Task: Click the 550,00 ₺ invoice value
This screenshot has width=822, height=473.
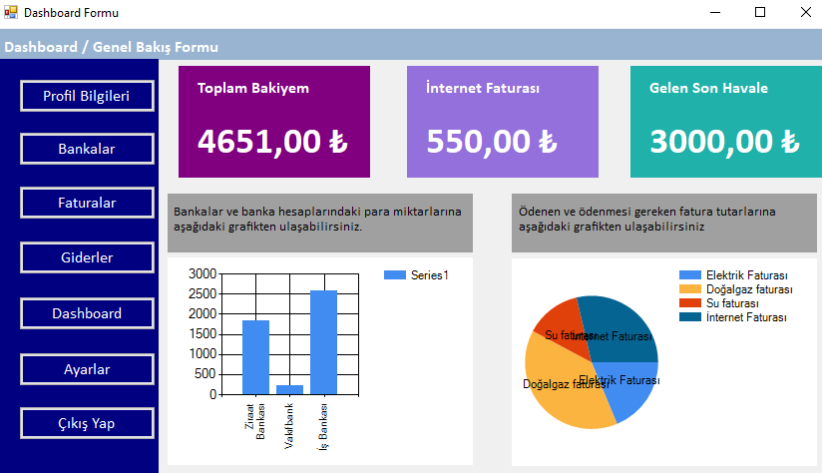Action: 492,142
